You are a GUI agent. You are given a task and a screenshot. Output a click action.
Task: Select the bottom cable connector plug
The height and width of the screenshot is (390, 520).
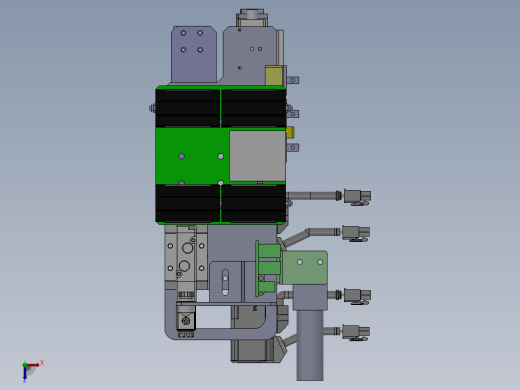coord(356,332)
